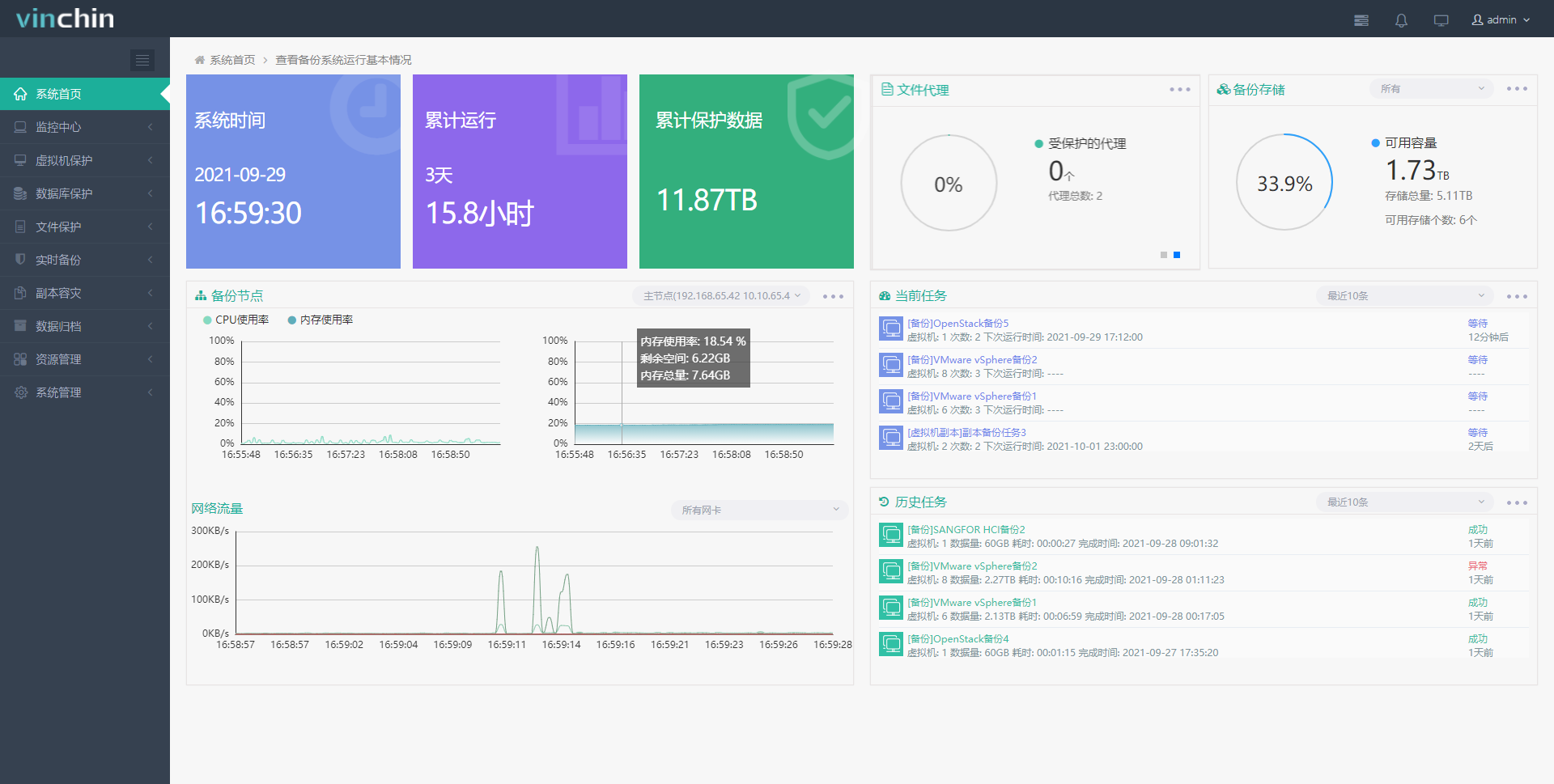Collapse sidebar with hamburger menu icon
The image size is (1554, 784).
point(142,60)
